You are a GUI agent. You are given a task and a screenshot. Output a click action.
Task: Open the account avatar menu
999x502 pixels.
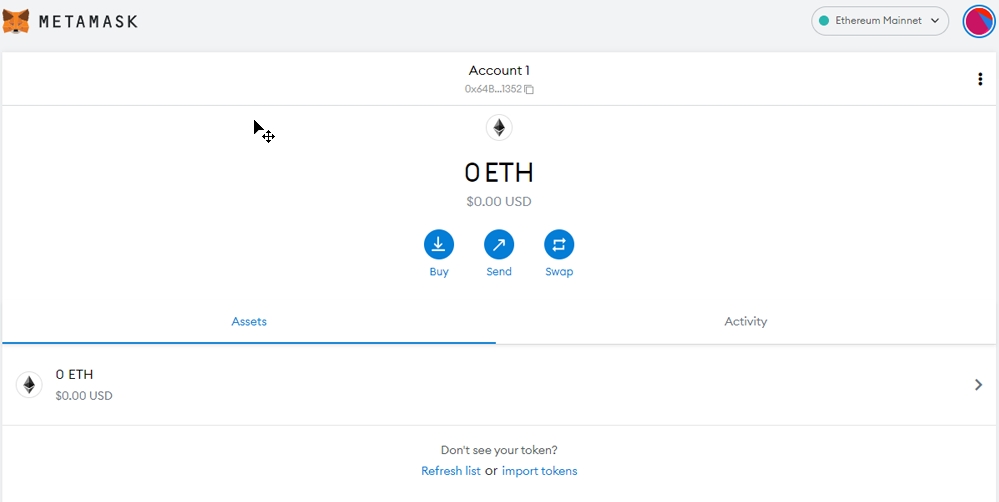978,21
